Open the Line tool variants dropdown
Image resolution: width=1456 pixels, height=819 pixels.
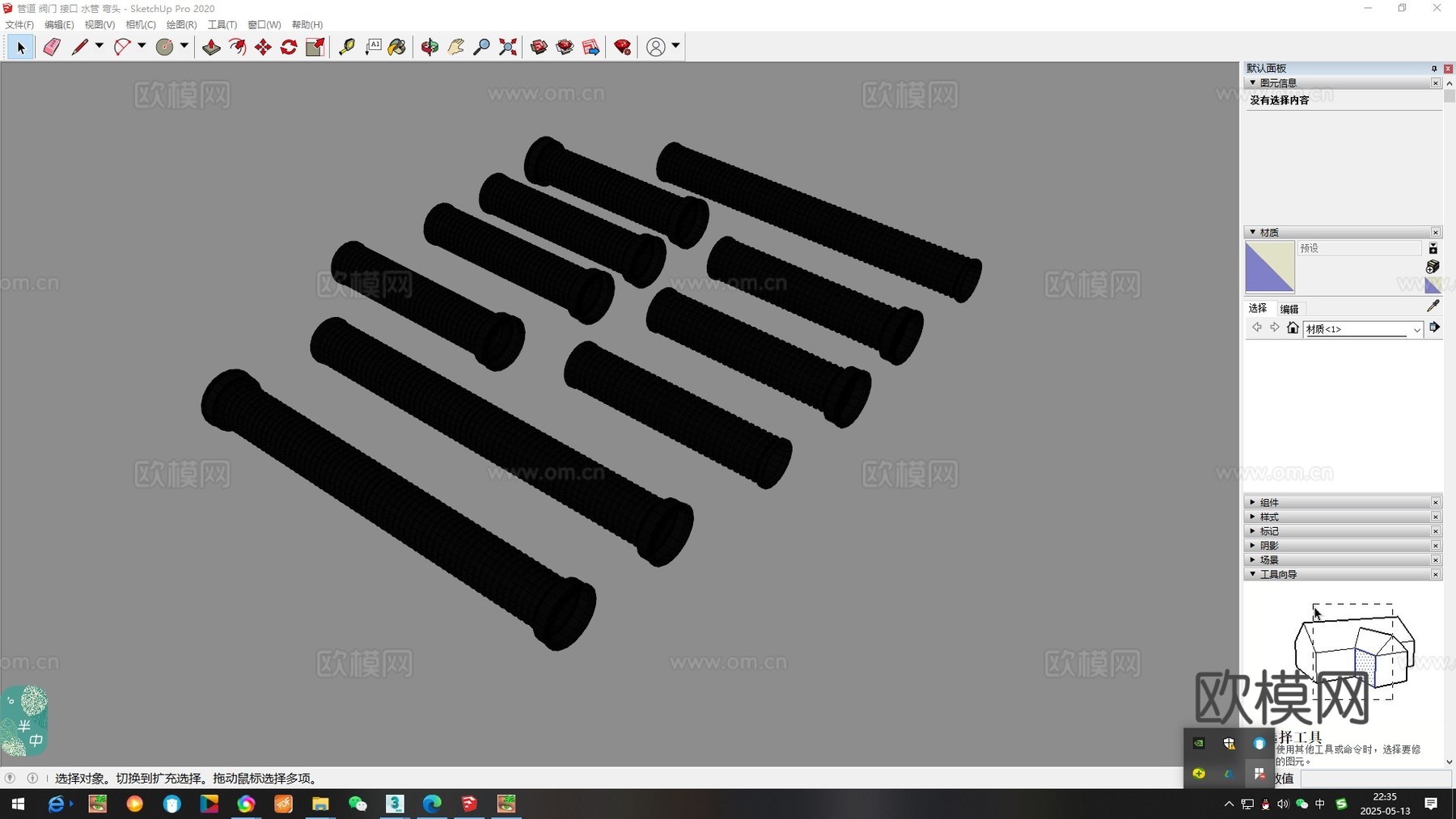pos(99,46)
